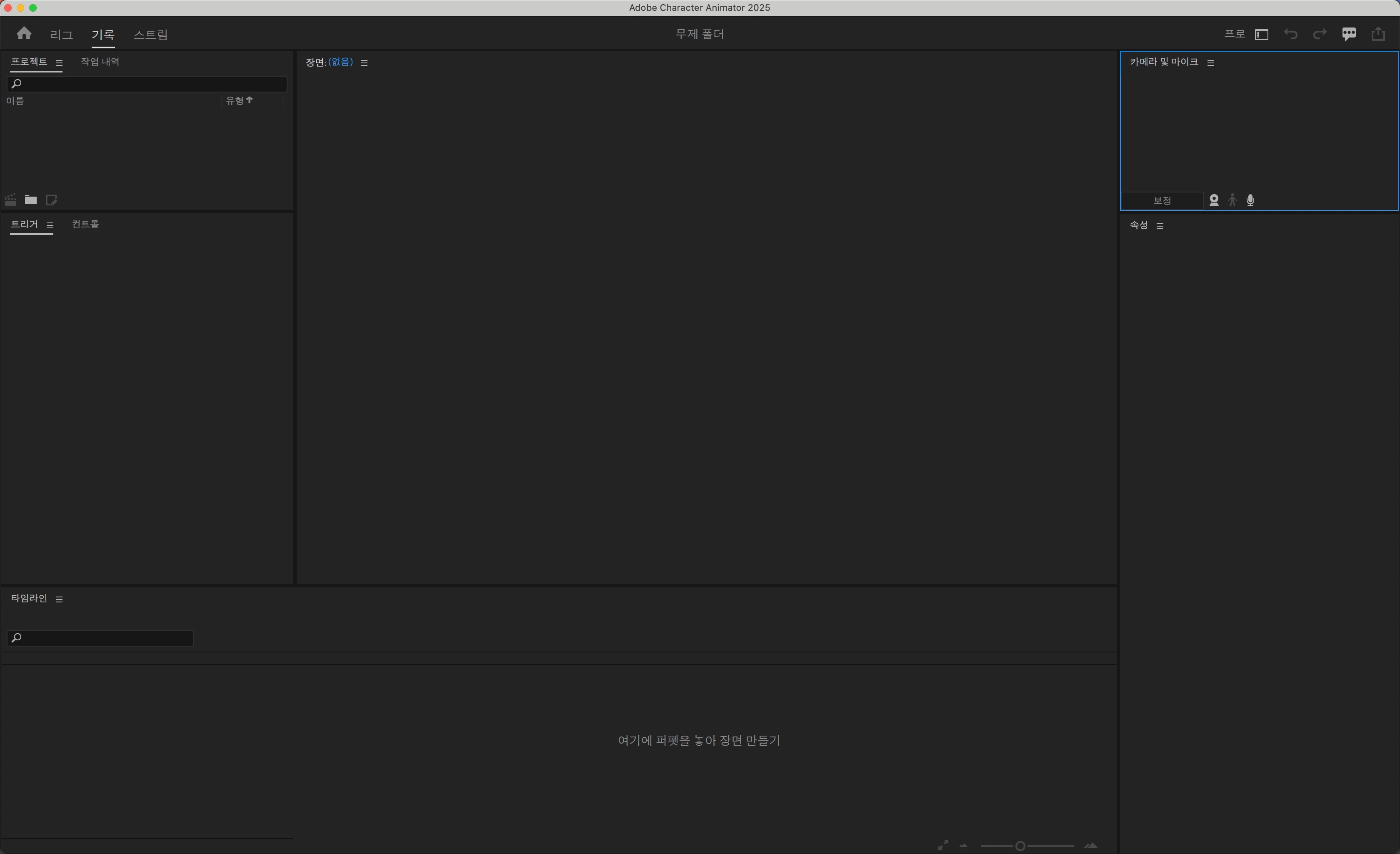The image size is (1400, 854).
Task: Toggle camera face tracking input
Action: click(x=1214, y=200)
